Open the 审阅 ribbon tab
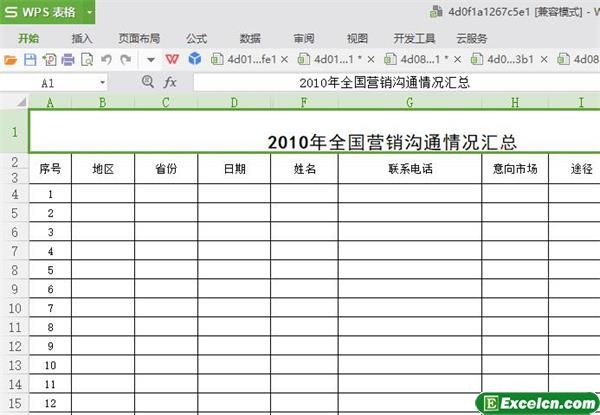Screen dimensions: 600x415 click(x=304, y=38)
